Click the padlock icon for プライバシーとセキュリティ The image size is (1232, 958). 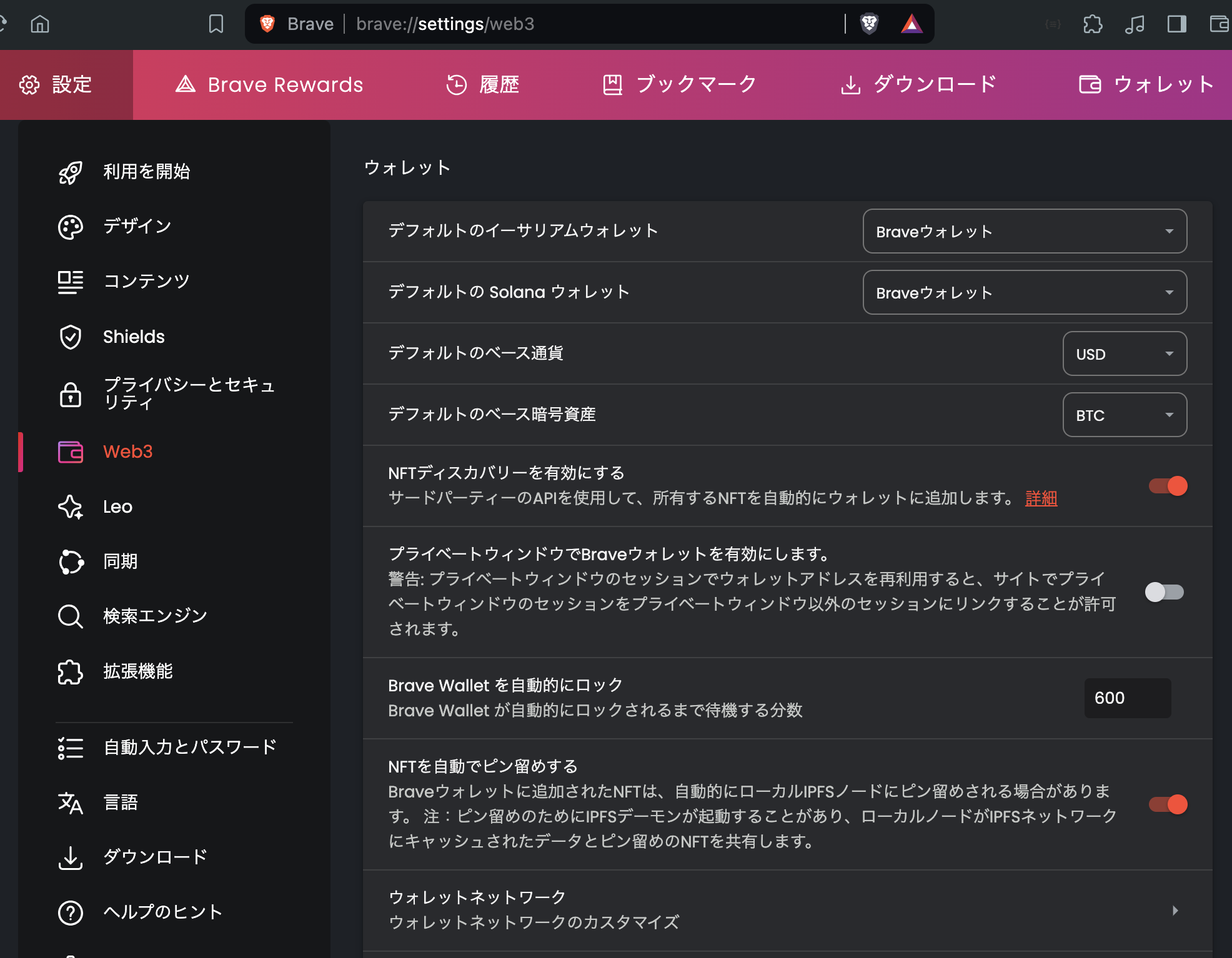click(x=71, y=394)
